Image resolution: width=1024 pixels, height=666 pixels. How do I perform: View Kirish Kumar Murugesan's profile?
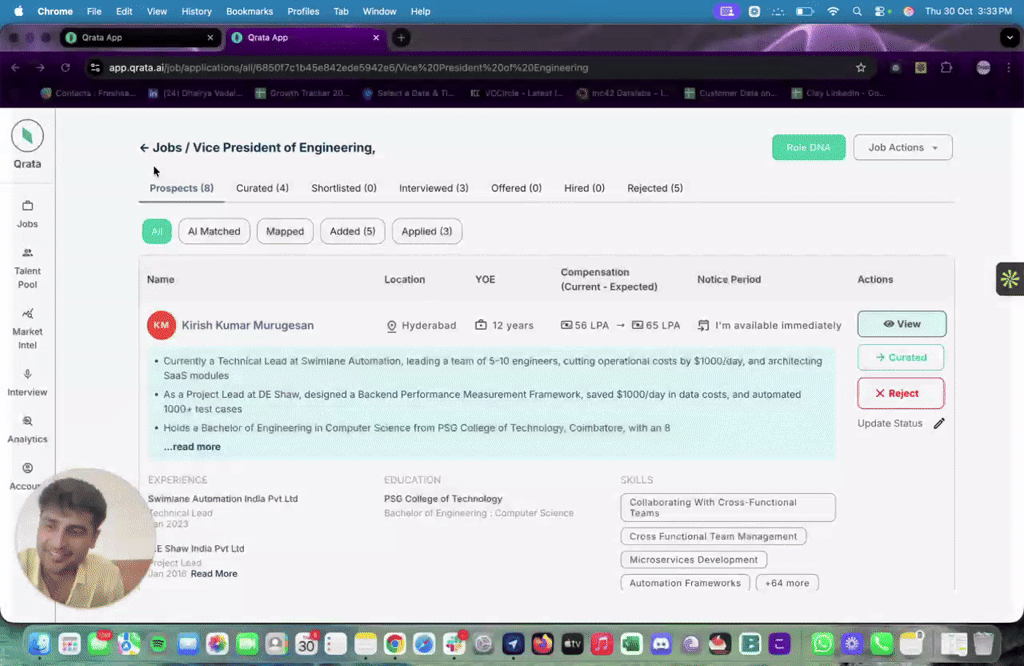click(902, 324)
